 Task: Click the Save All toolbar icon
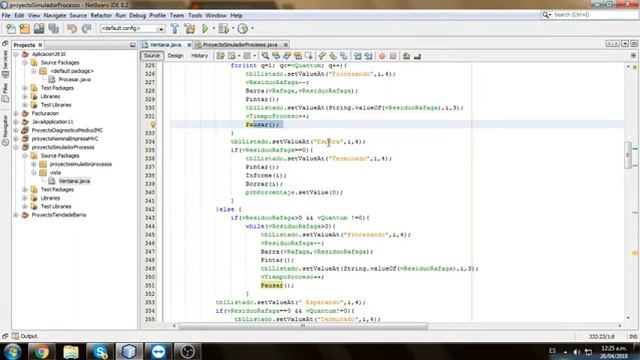pyautogui.click(x=53, y=29)
